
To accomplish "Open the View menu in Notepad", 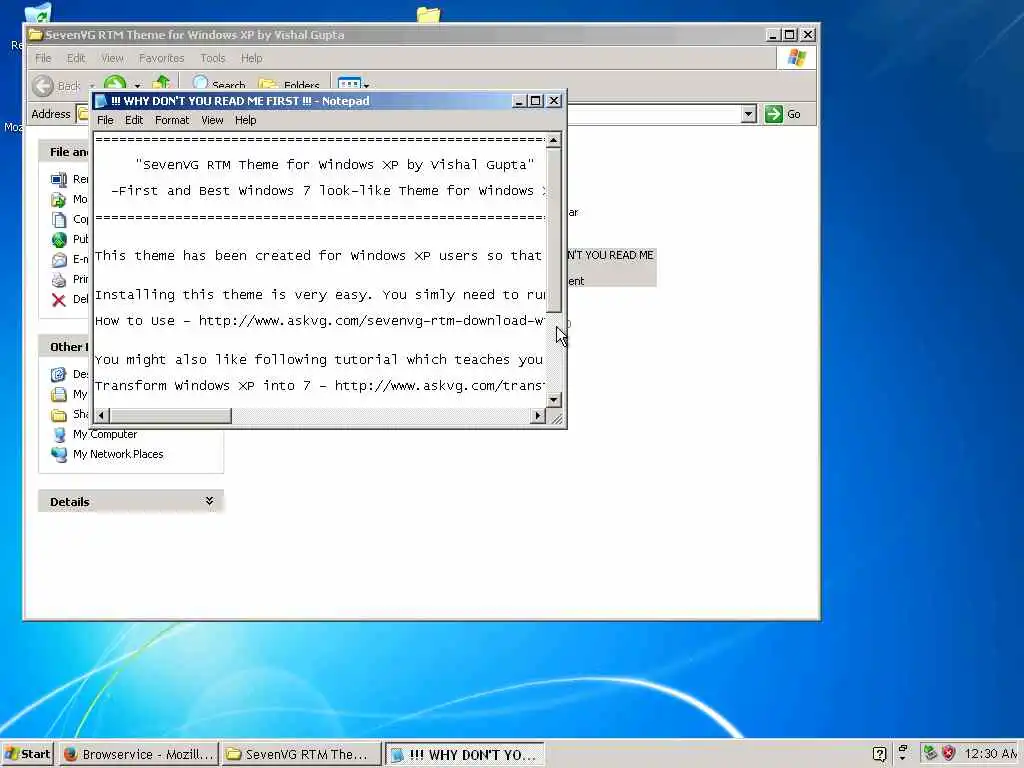I will click(x=212, y=120).
